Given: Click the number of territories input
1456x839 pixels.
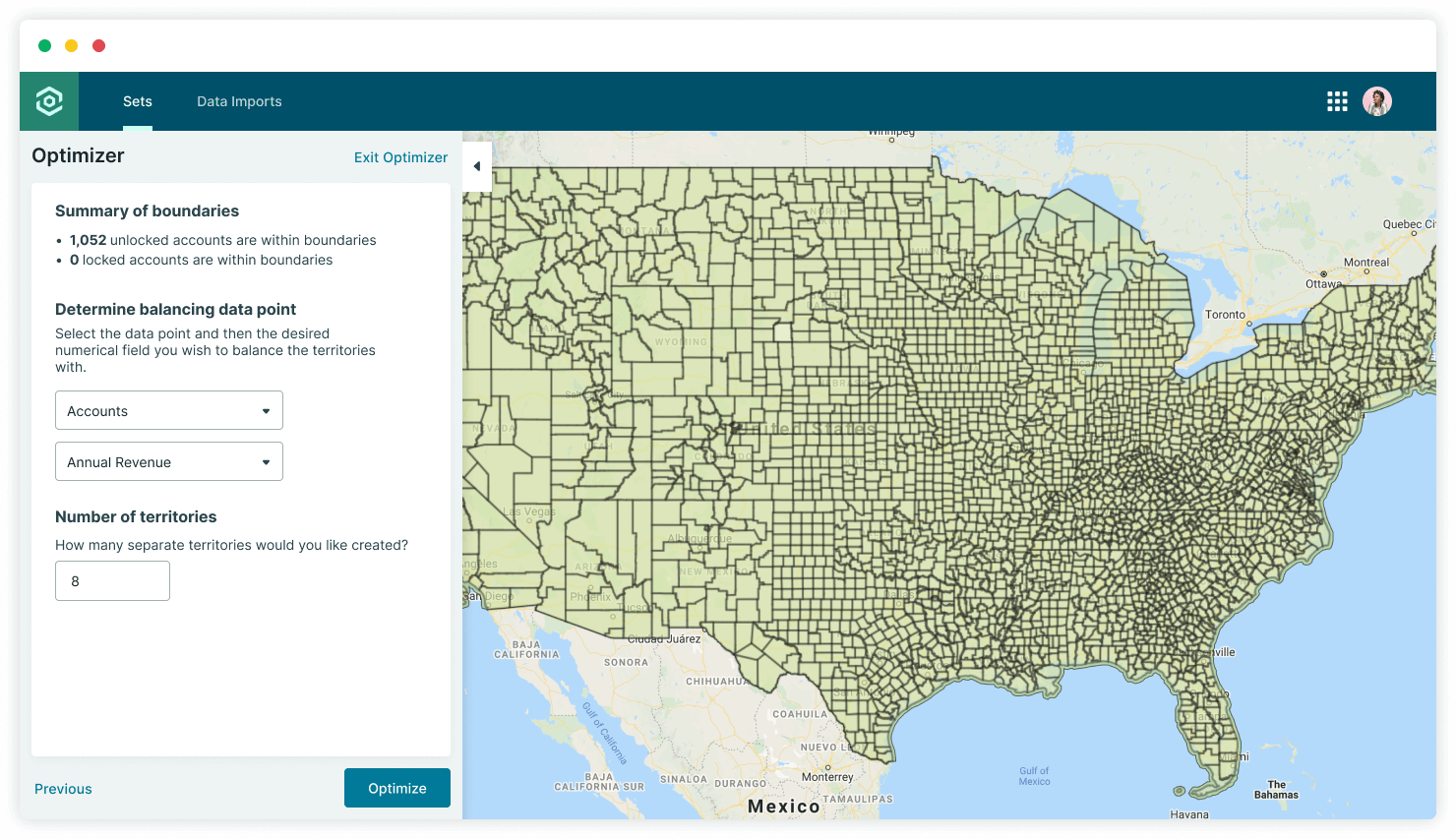Looking at the screenshot, I should 112,580.
